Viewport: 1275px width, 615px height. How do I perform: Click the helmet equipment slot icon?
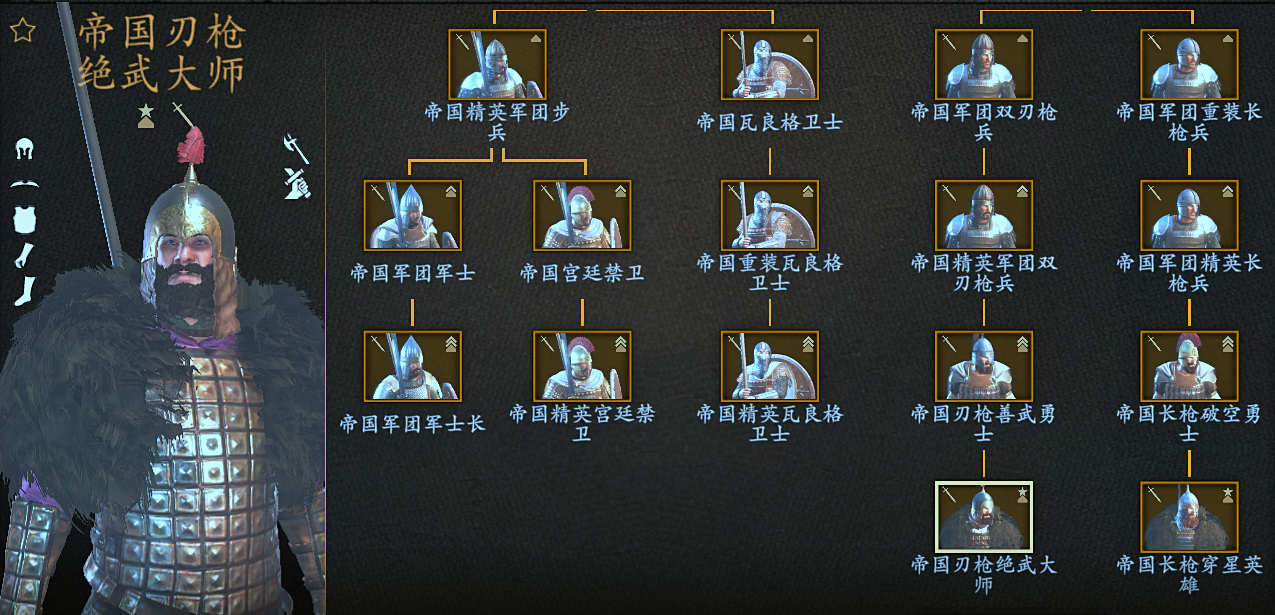point(25,151)
